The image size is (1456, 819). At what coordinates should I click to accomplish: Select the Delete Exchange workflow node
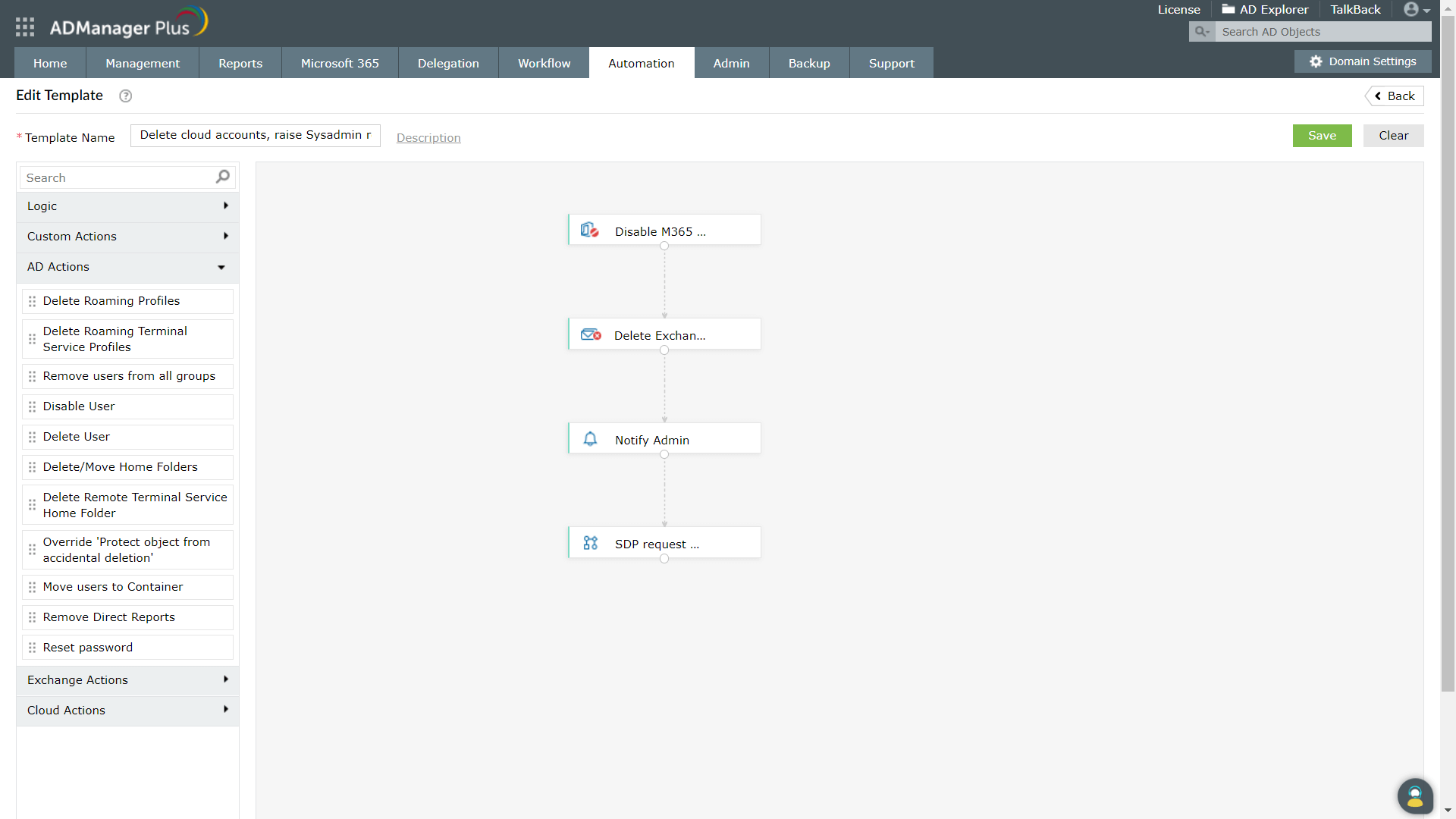pos(664,334)
